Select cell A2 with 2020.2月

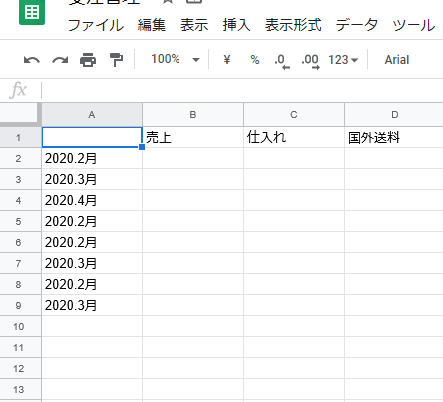click(92, 158)
